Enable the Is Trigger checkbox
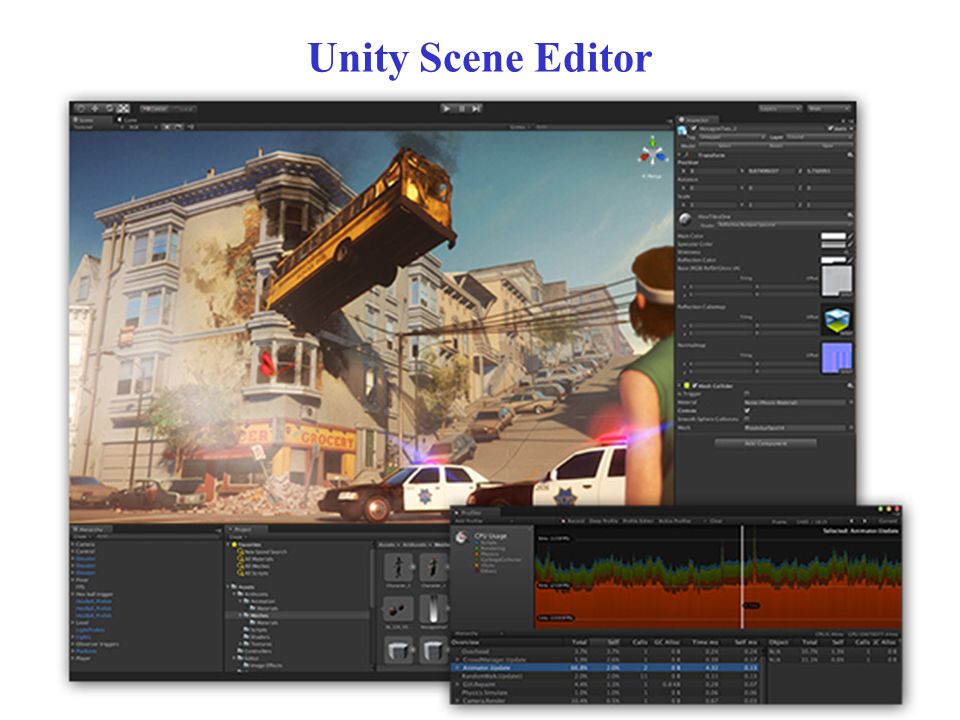This screenshot has width=960, height=720. (747, 394)
